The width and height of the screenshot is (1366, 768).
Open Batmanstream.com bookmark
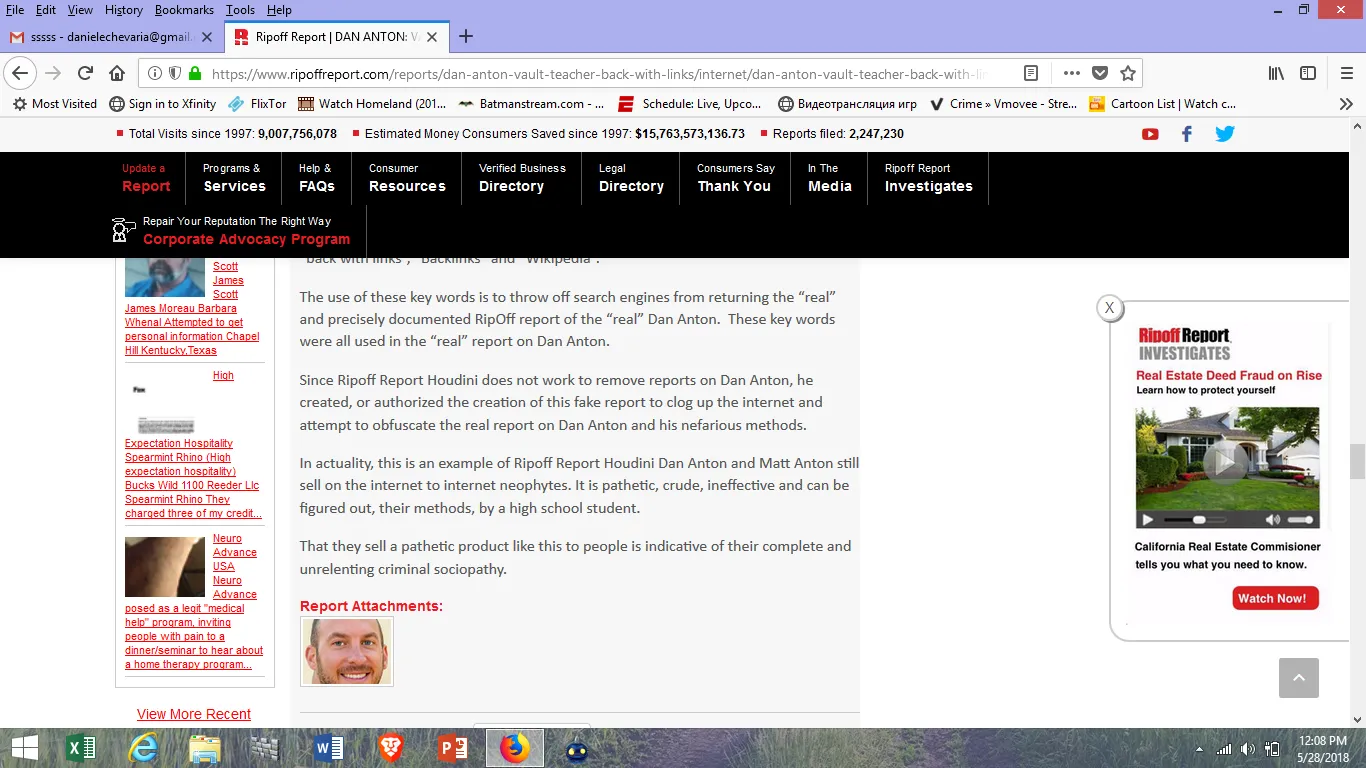[532, 104]
